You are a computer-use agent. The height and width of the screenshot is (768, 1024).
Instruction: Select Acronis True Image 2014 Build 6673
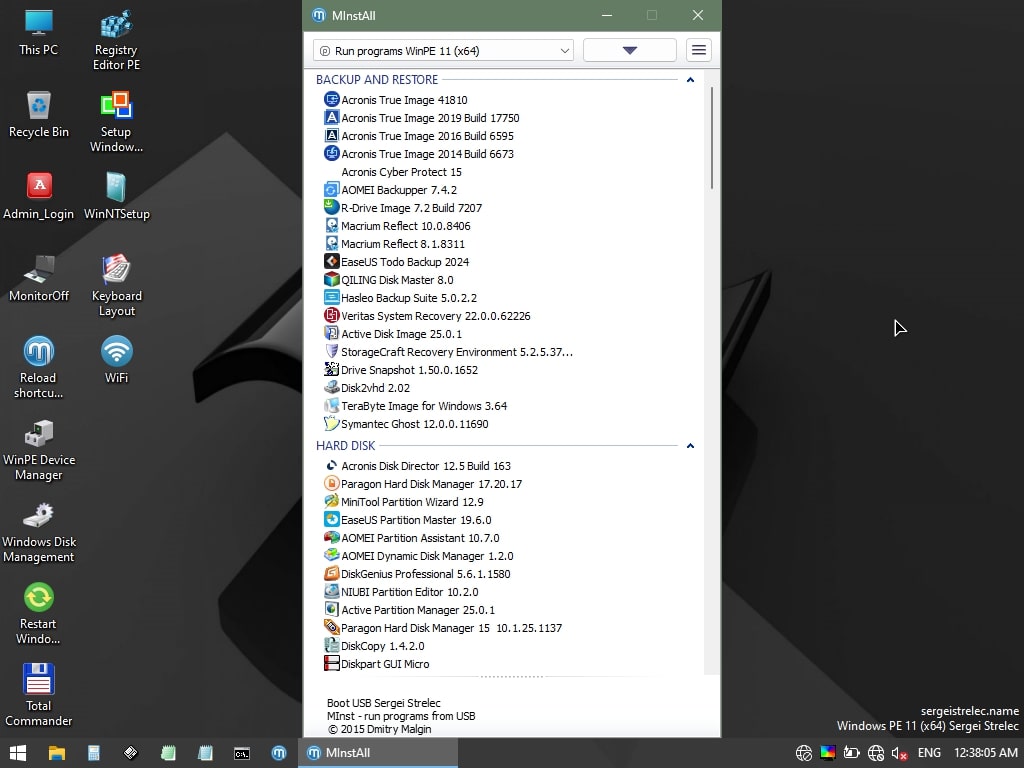coord(427,154)
